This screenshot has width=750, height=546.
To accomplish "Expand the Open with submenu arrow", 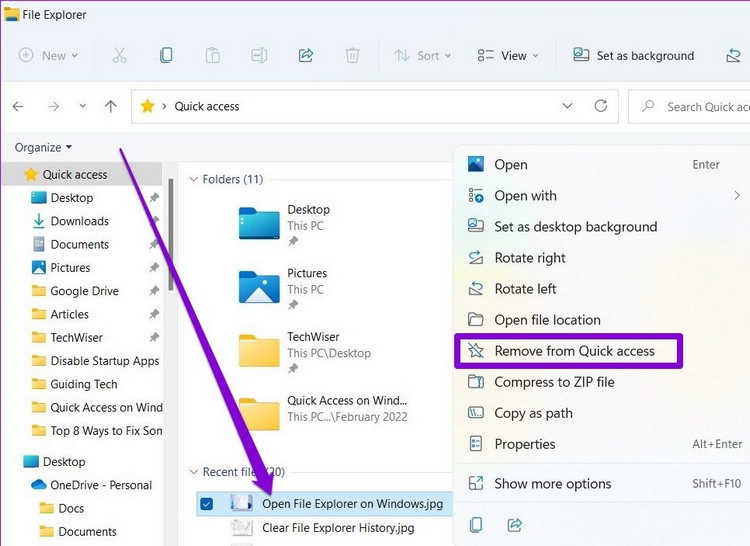I will point(737,196).
